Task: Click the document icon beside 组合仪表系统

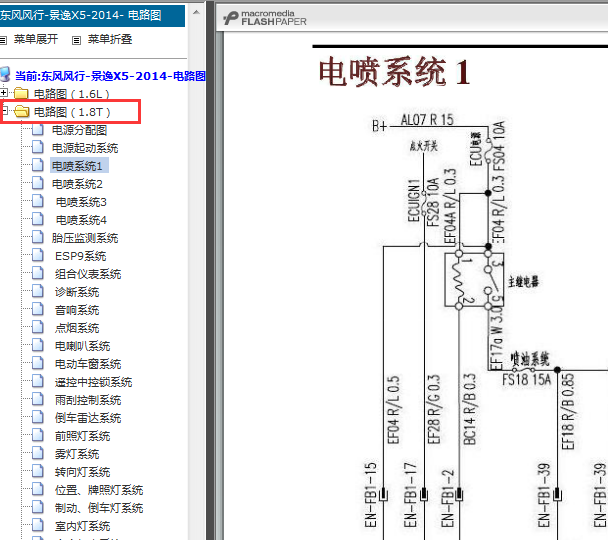Action: [x=38, y=273]
